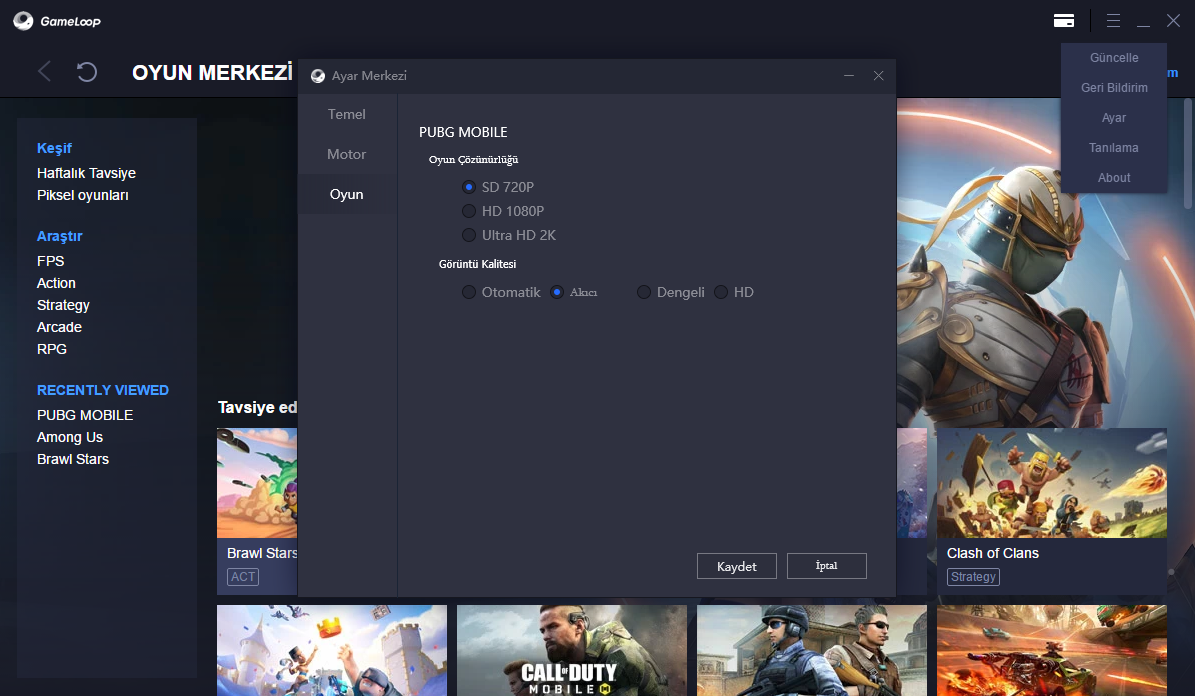Open the fiery racing cars thumbnail
This screenshot has width=1195, height=696.
coord(1052,650)
